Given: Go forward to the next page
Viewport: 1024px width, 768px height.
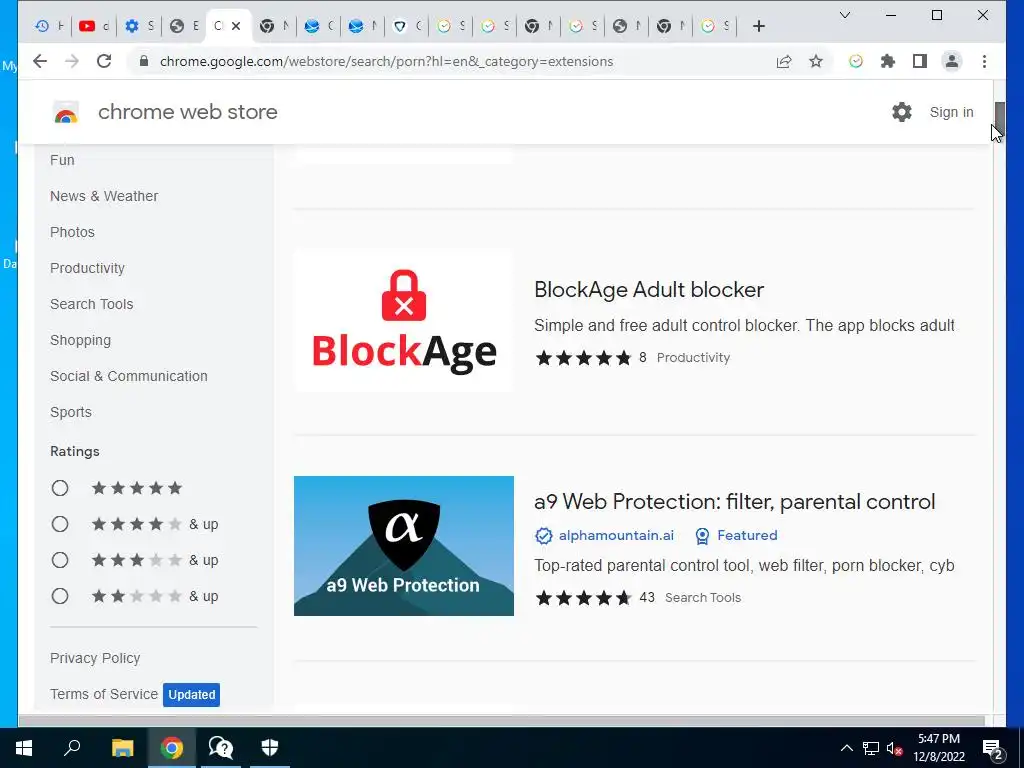Looking at the screenshot, I should coord(72,61).
